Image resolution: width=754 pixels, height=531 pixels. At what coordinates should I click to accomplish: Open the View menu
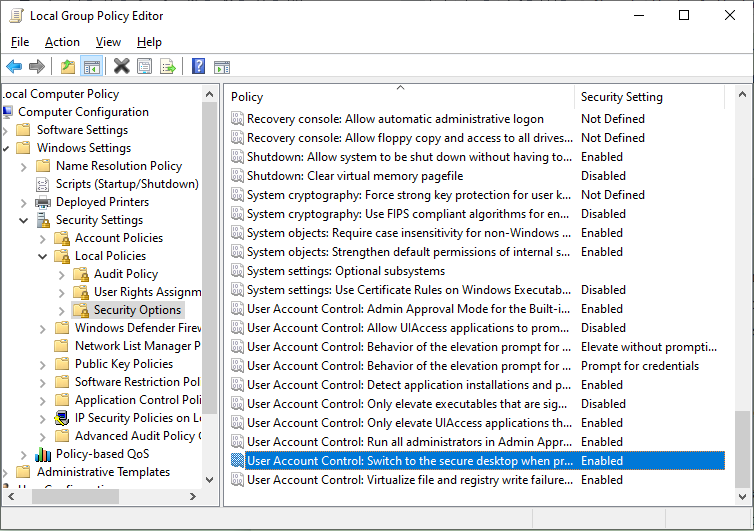(108, 42)
